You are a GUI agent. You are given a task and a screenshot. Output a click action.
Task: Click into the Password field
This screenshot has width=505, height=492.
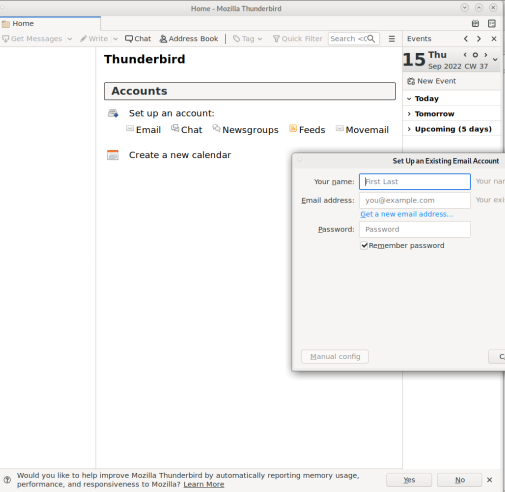point(415,229)
